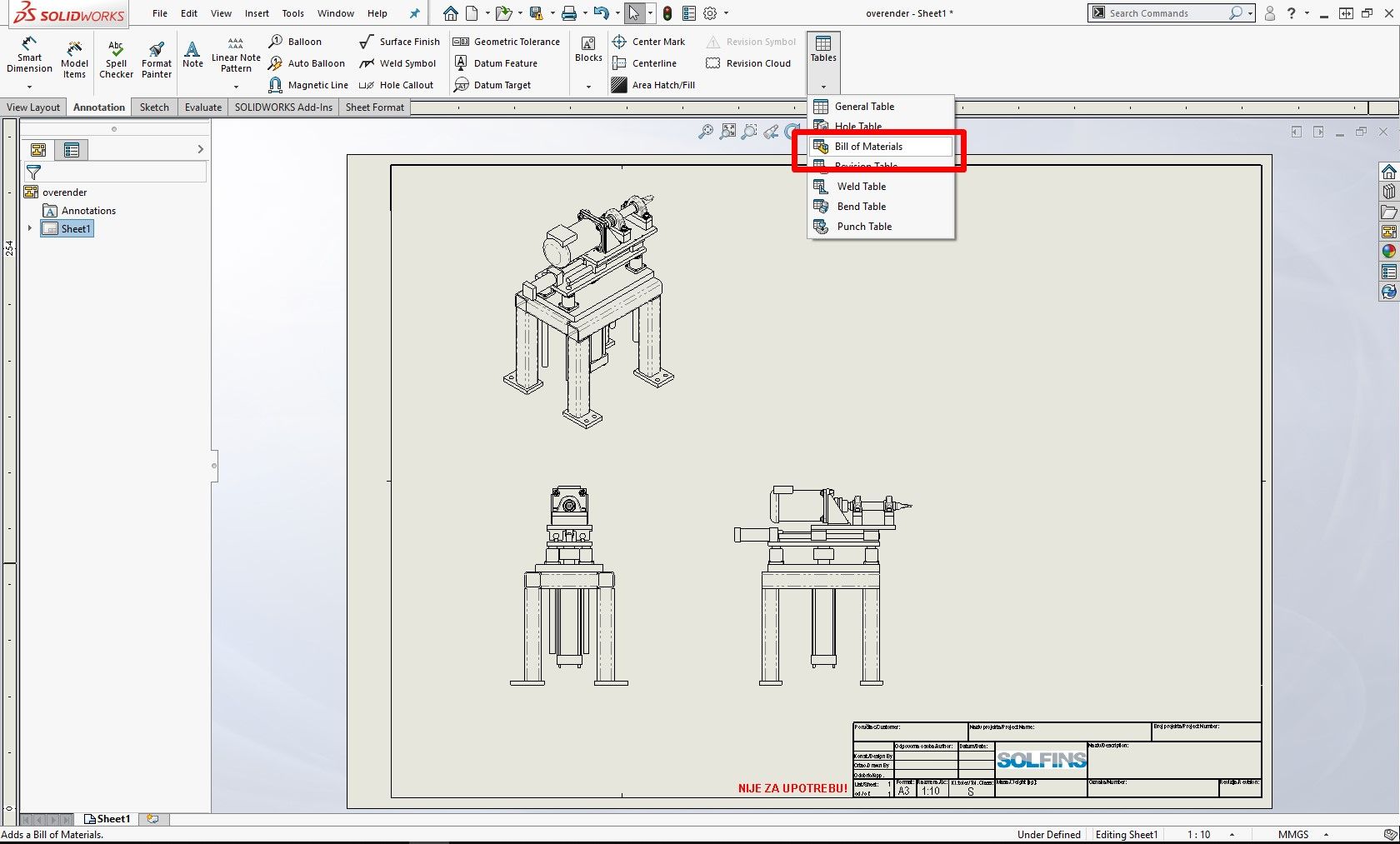The width and height of the screenshot is (1400, 844).
Task: Select Annotations in the feature tree
Action: pyautogui.click(x=88, y=211)
